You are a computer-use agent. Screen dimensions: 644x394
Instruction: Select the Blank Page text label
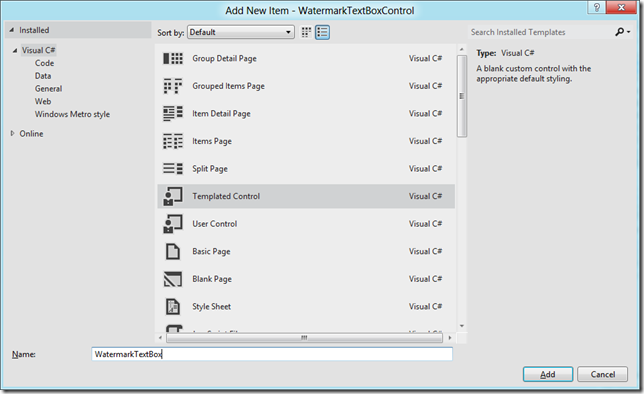[x=212, y=279]
